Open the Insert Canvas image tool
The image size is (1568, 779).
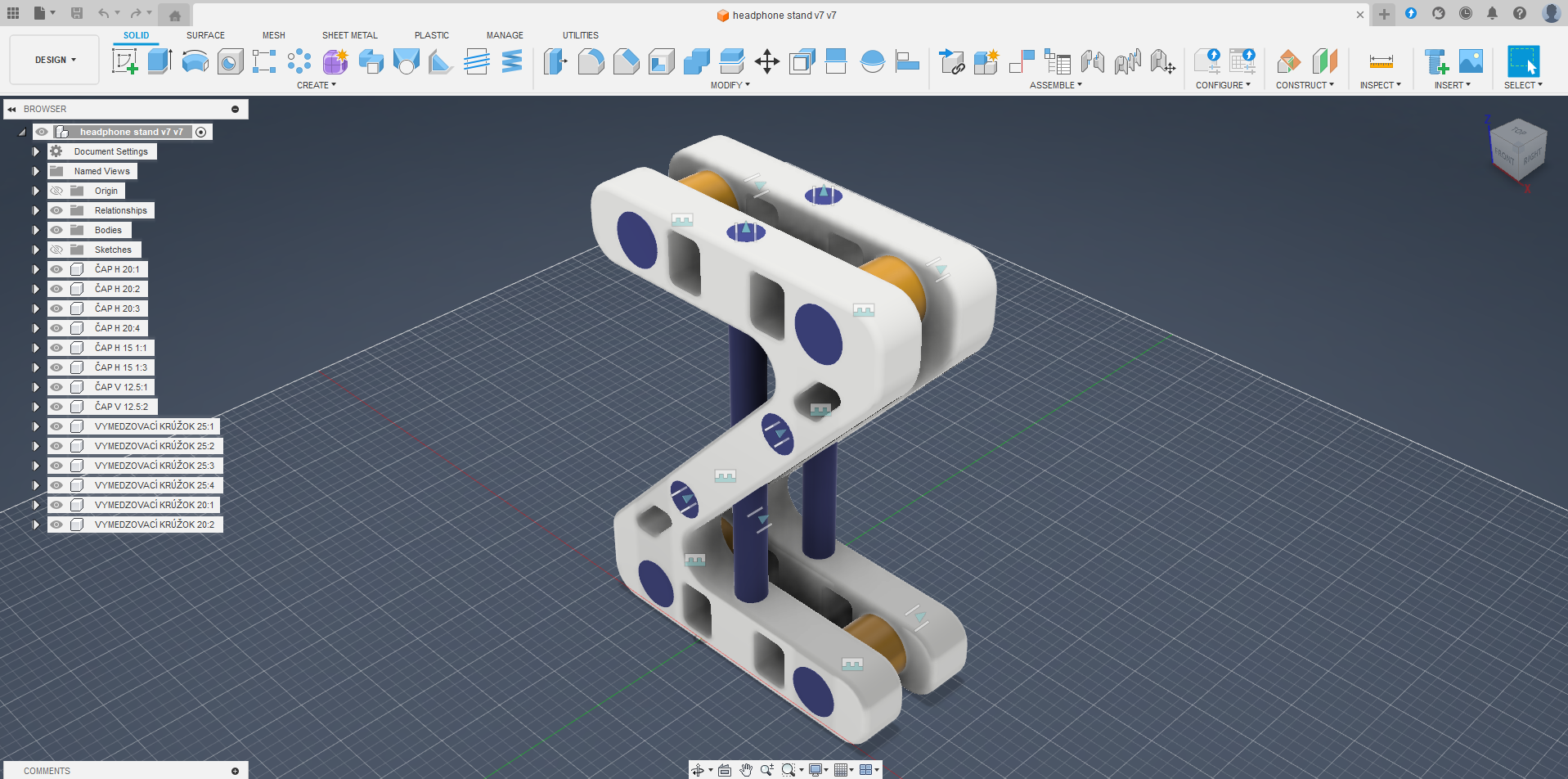tap(1471, 61)
